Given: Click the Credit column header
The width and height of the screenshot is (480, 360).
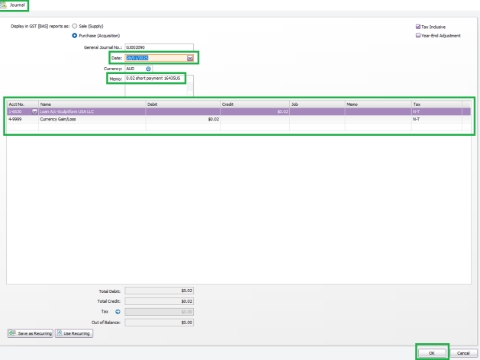Looking at the screenshot, I should pos(255,104).
